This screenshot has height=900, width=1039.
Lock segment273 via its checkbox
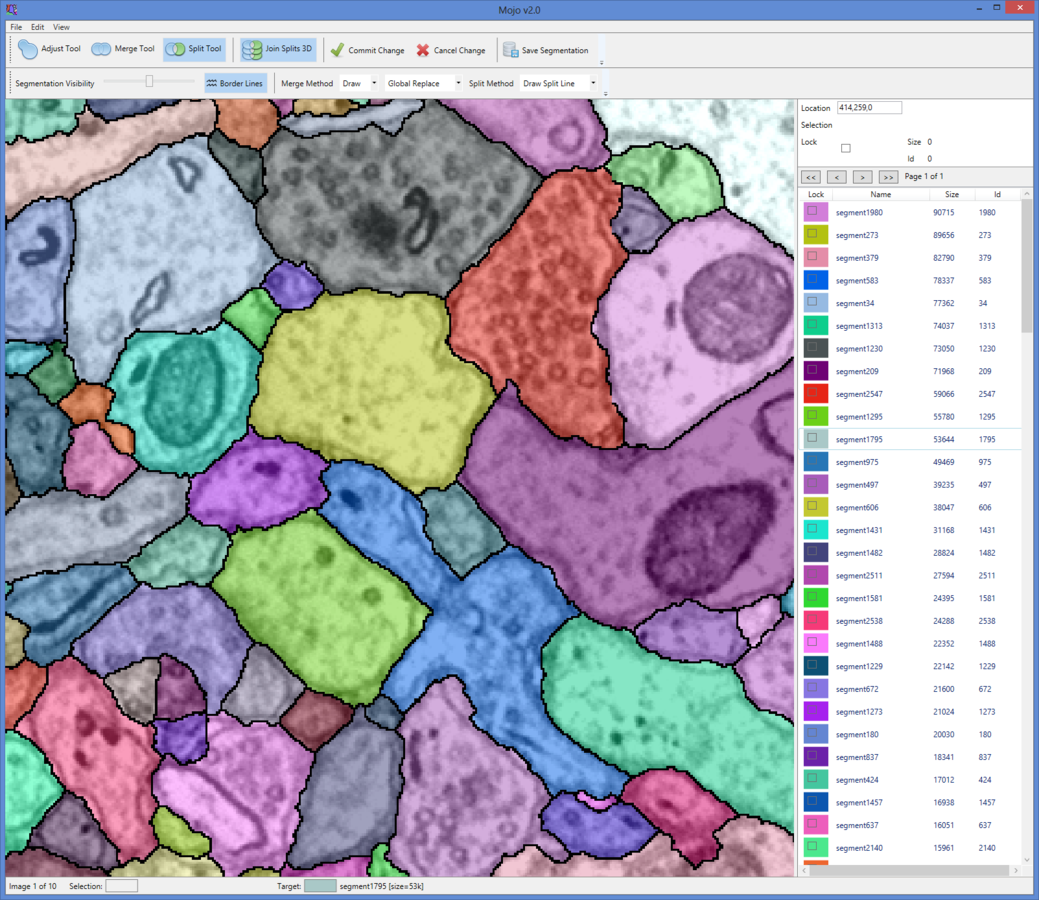pos(812,234)
